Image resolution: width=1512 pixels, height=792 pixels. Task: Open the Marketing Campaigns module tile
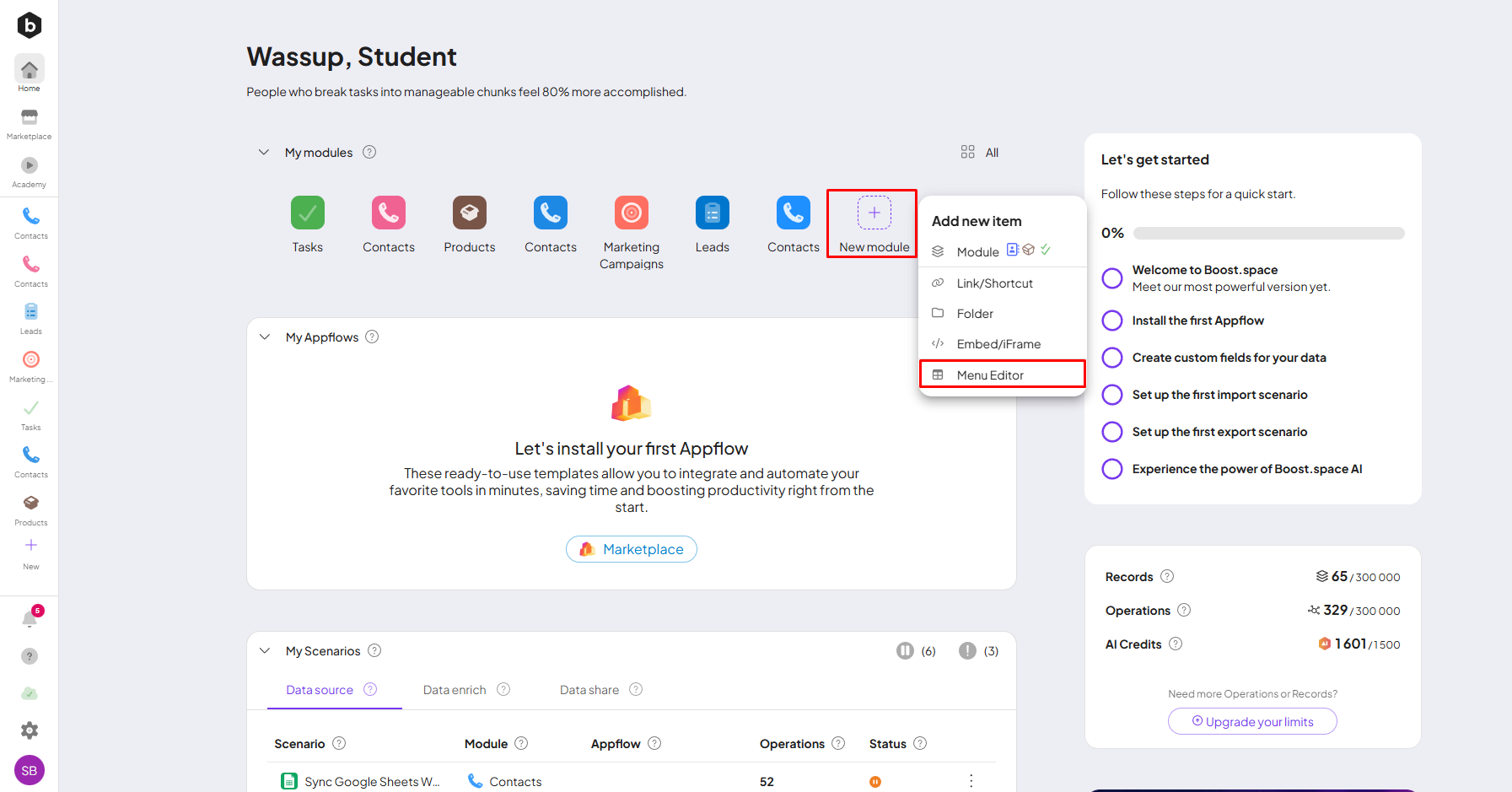point(631,213)
